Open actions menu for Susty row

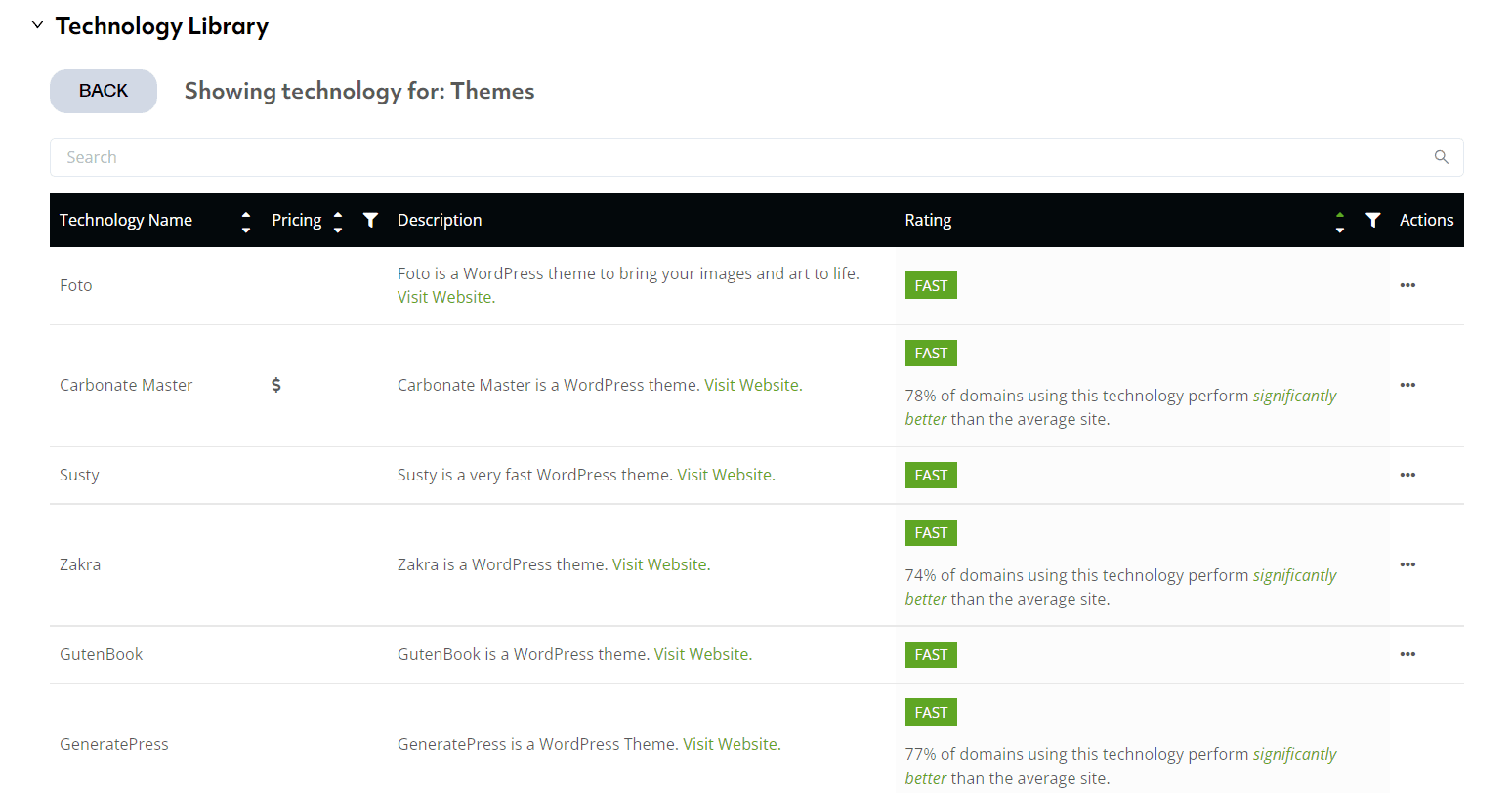pos(1407,475)
